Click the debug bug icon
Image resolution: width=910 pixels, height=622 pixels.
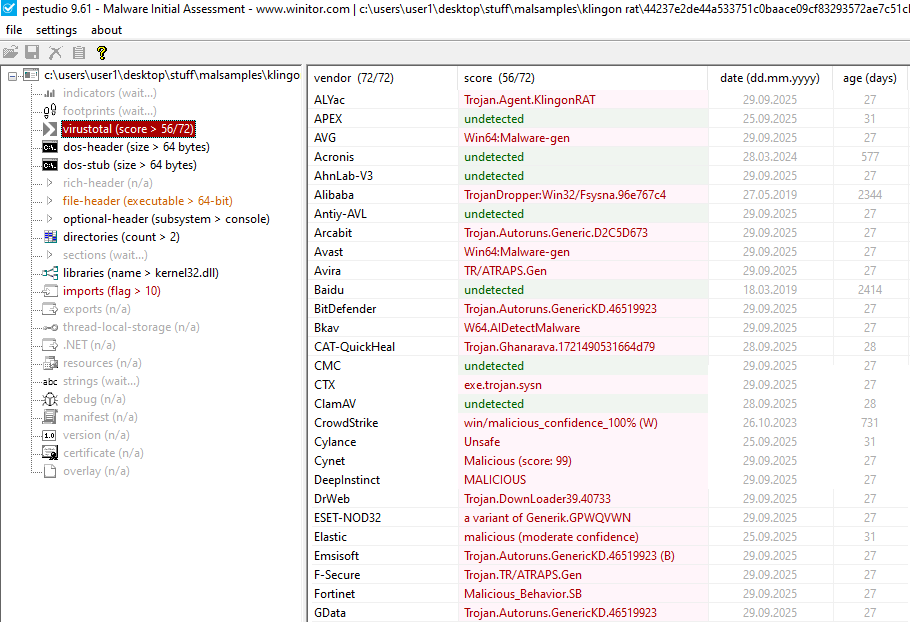pyautogui.click(x=50, y=399)
